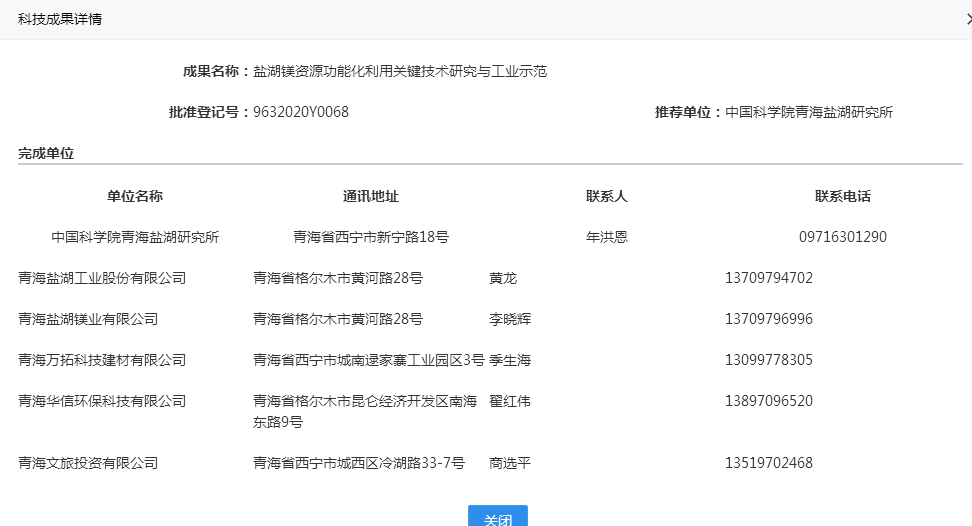Click the 单位名称 column header
This screenshot has height=526, width=972.
pyautogui.click(x=135, y=196)
